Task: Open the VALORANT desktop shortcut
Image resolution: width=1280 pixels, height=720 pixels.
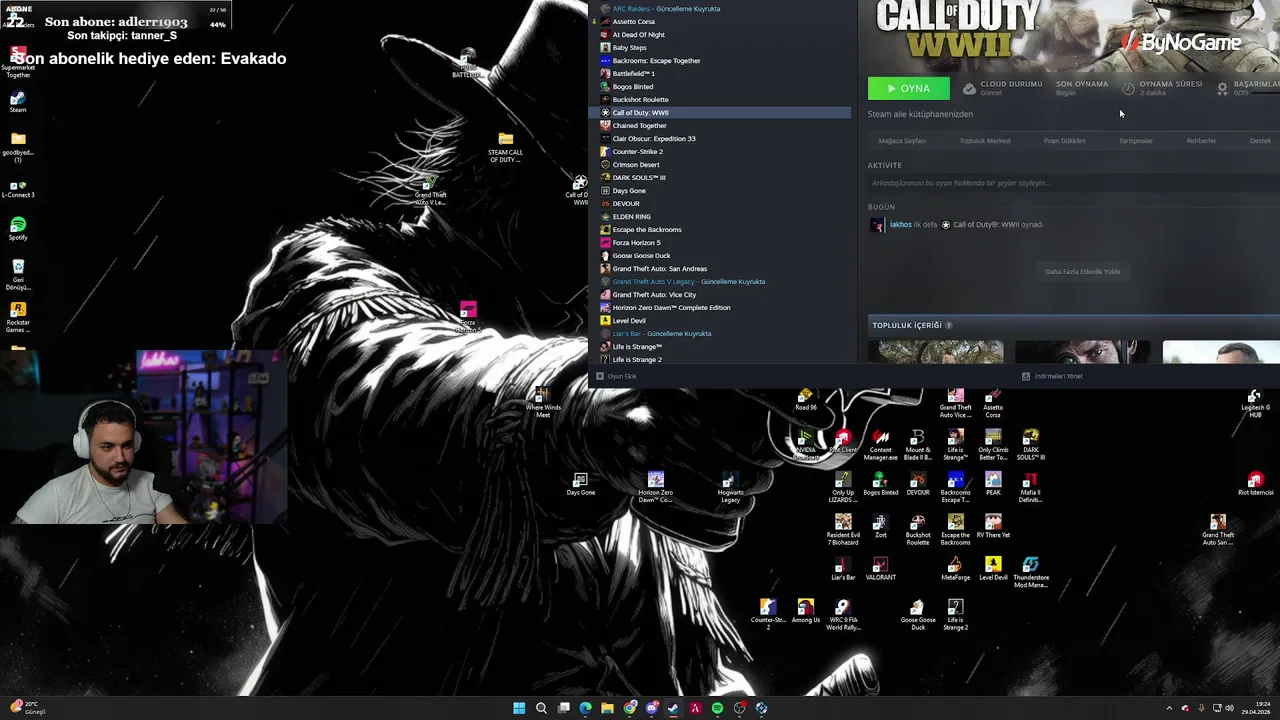Action: point(880,569)
